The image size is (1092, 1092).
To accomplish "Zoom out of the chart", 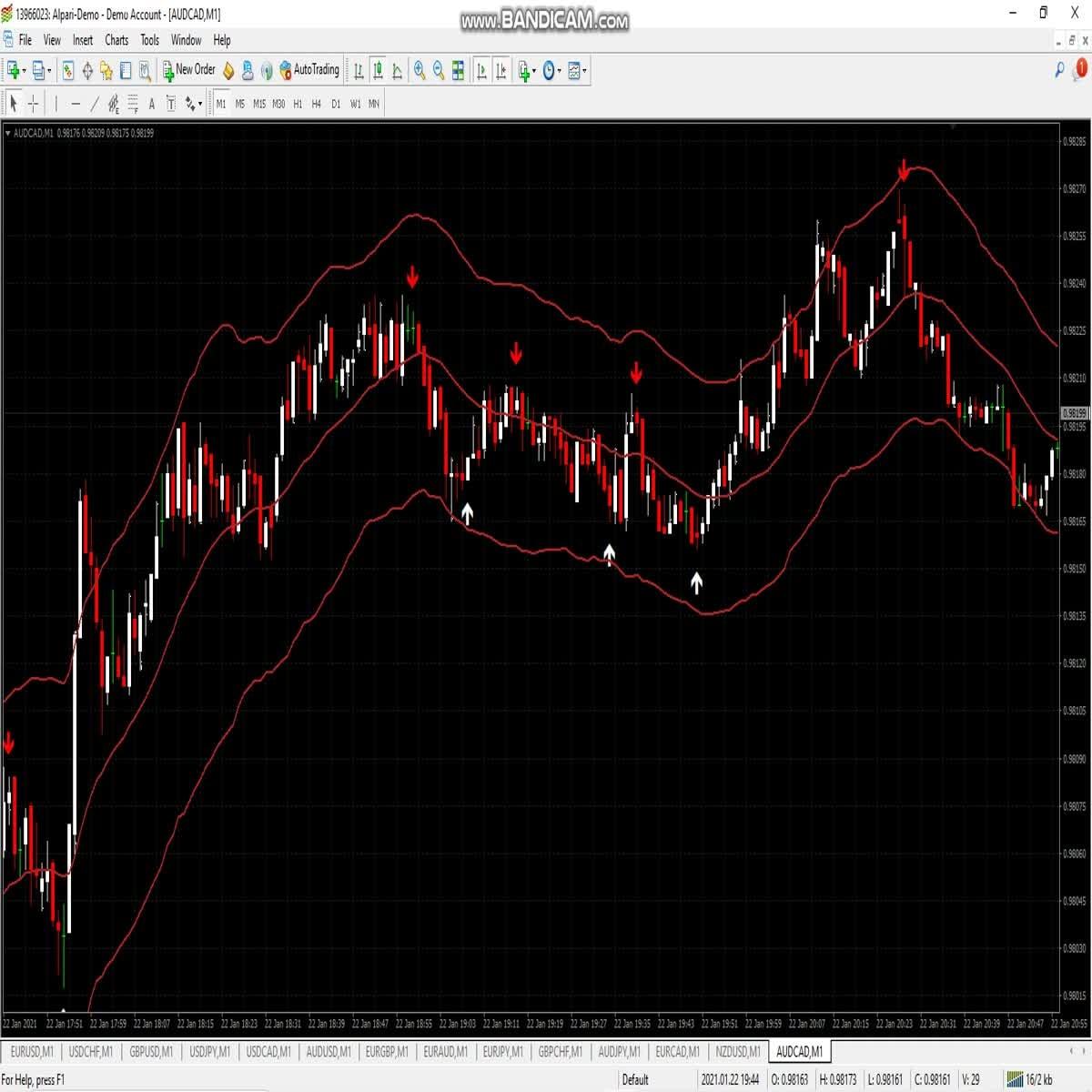I will pos(438,70).
